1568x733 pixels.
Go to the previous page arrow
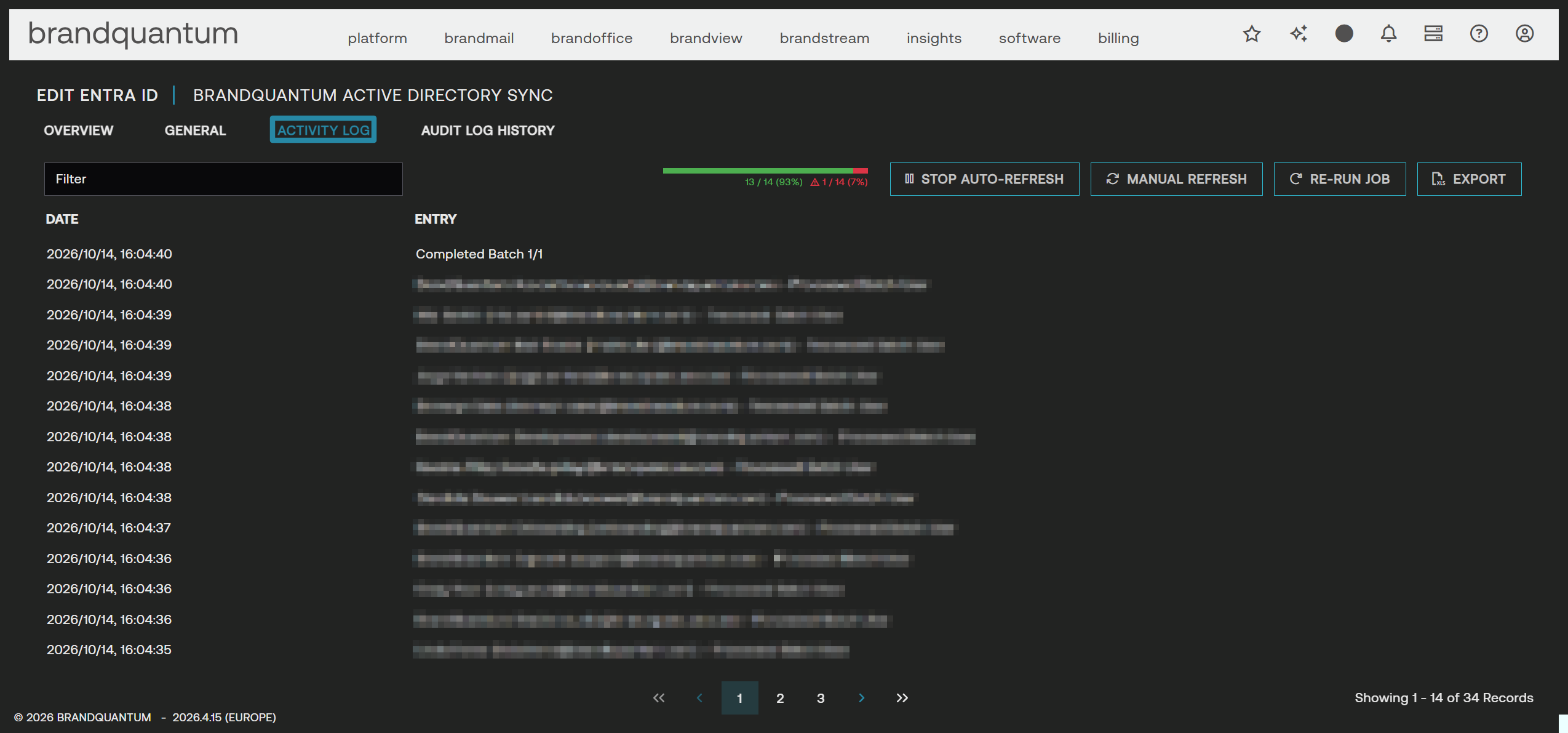699,698
